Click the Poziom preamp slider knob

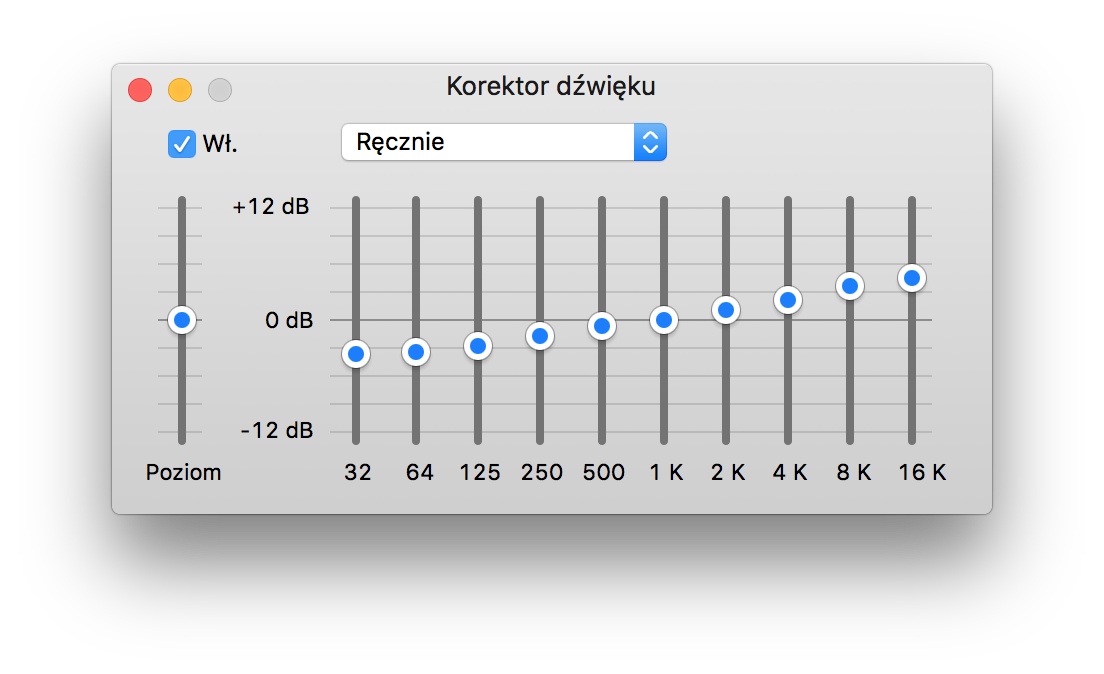(x=181, y=320)
